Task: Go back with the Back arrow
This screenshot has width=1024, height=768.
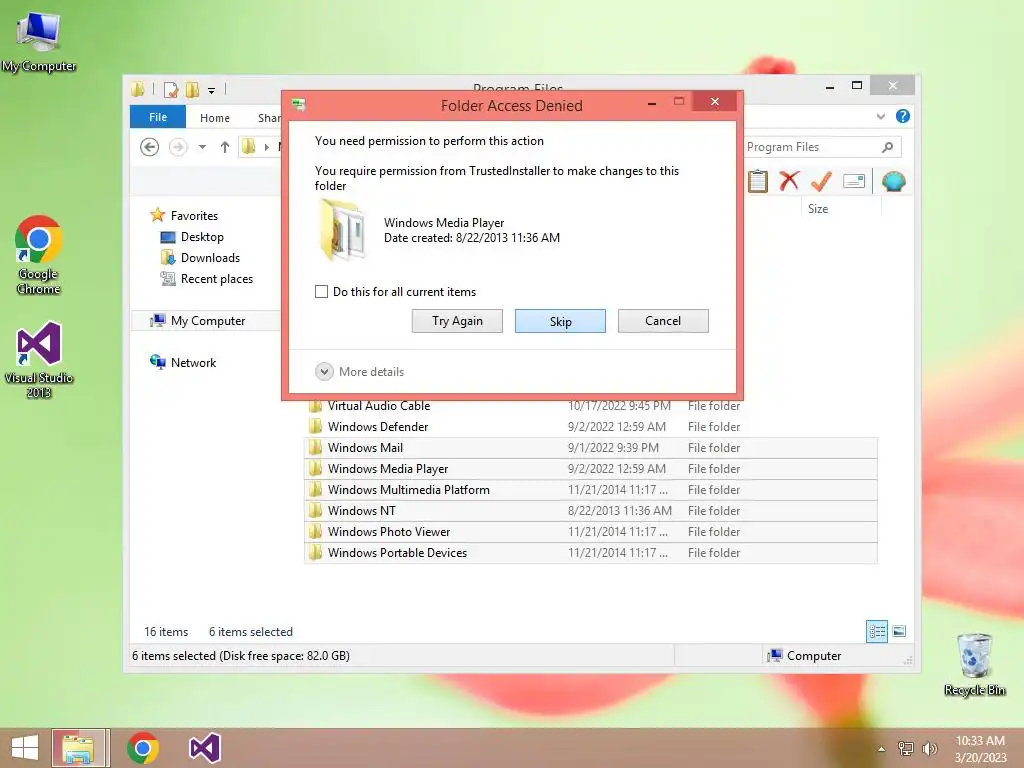Action: point(150,147)
